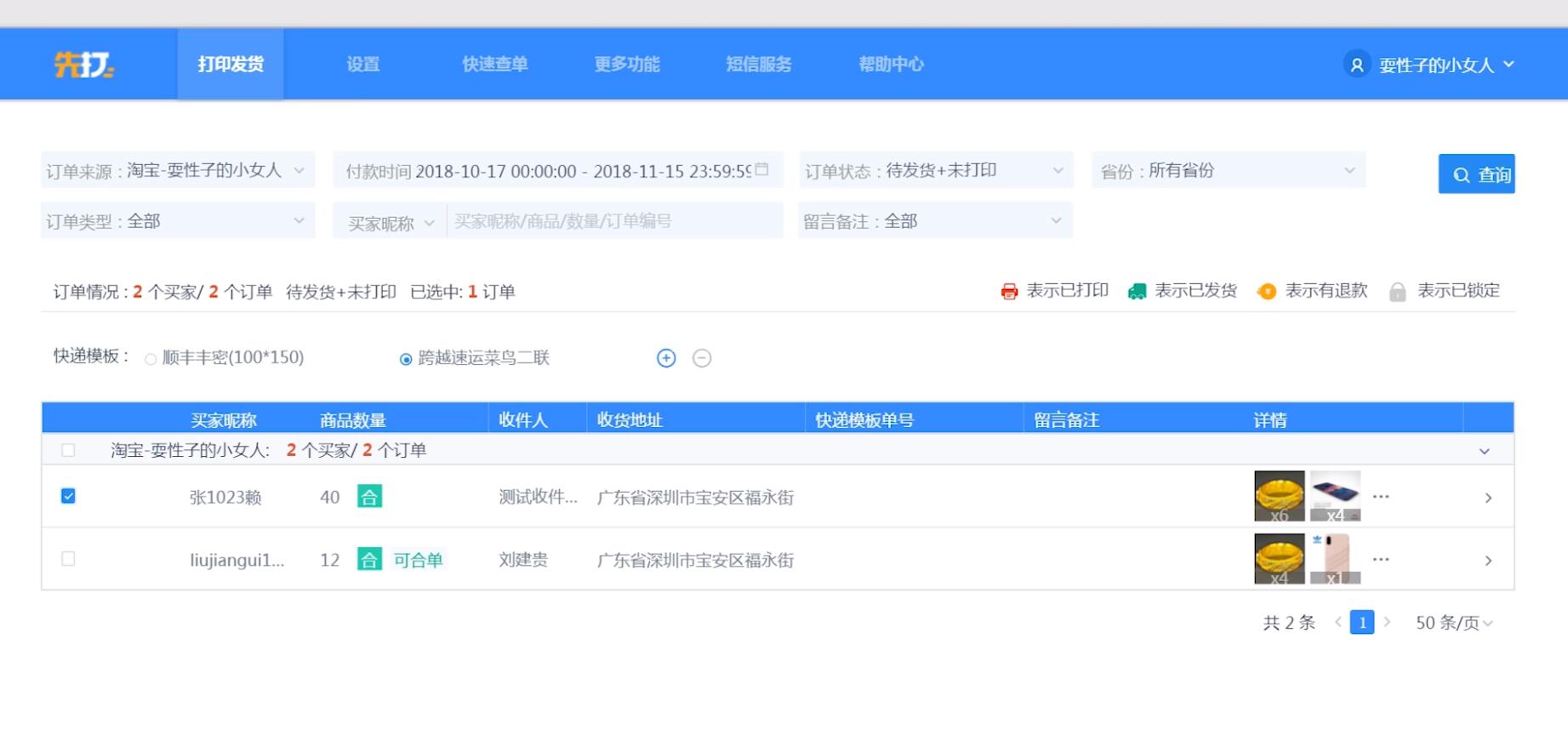
Task: Open 订单类型 dropdown
Action: click(x=178, y=221)
